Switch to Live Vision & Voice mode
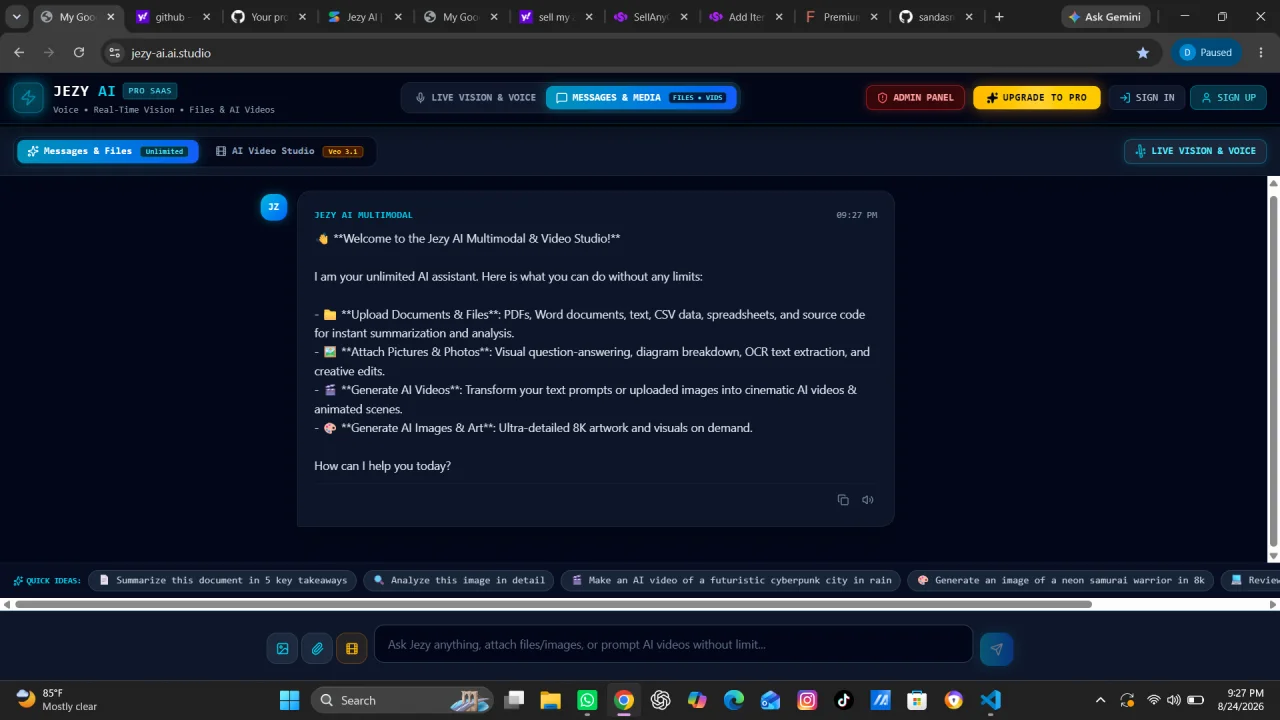The height and width of the screenshot is (720, 1280). [476, 98]
